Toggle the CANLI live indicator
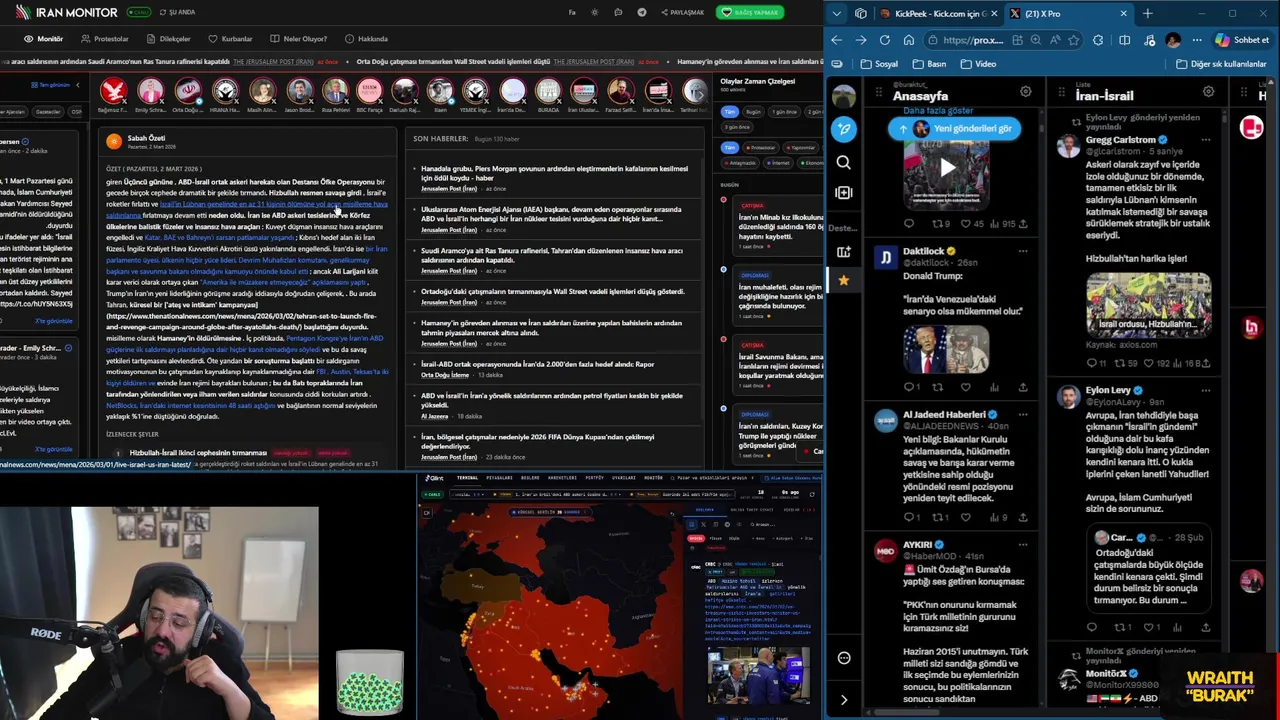Image resolution: width=1280 pixels, height=720 pixels. 139,12
